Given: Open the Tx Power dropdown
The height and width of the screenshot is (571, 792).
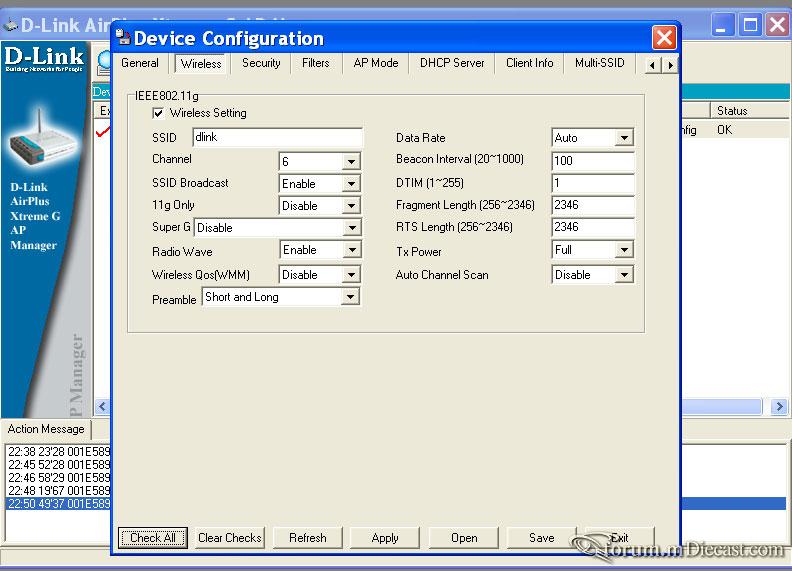Looking at the screenshot, I should tap(624, 250).
